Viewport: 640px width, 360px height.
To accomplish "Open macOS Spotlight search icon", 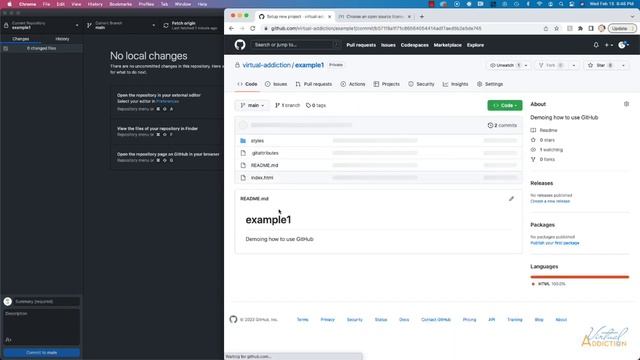I will coord(561,4).
